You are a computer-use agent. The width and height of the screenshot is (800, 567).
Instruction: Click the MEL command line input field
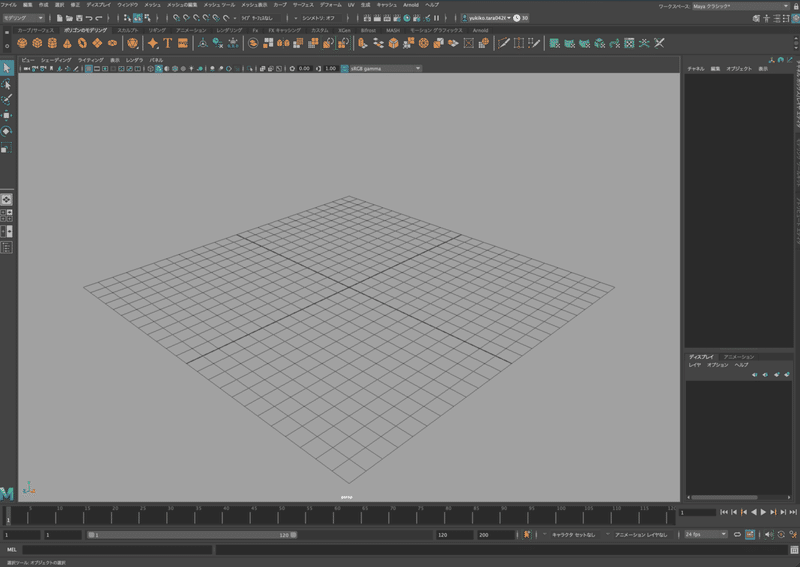117,550
